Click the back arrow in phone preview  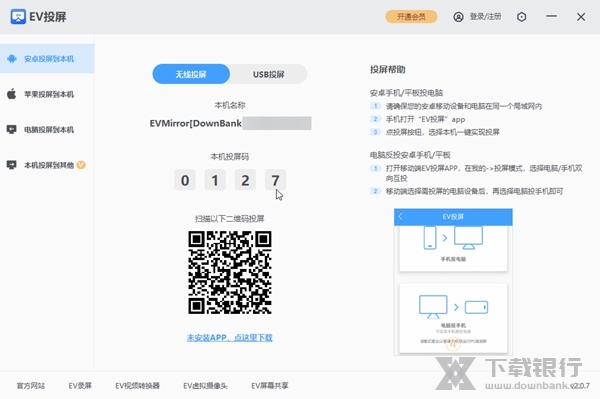[x=400, y=217]
